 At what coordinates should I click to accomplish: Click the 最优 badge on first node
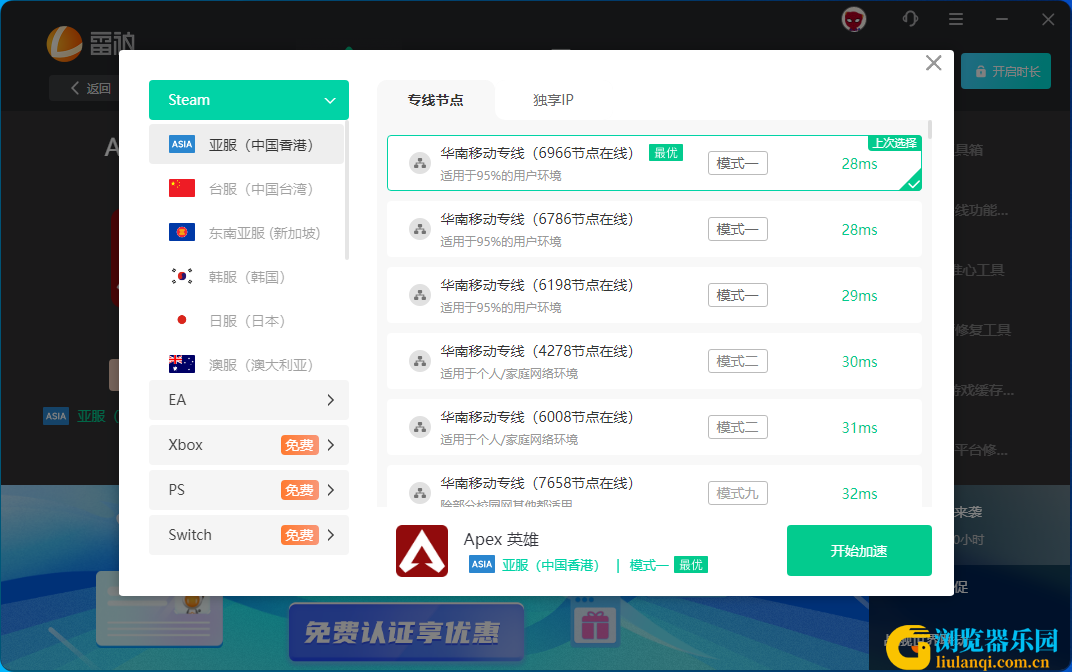[x=666, y=152]
